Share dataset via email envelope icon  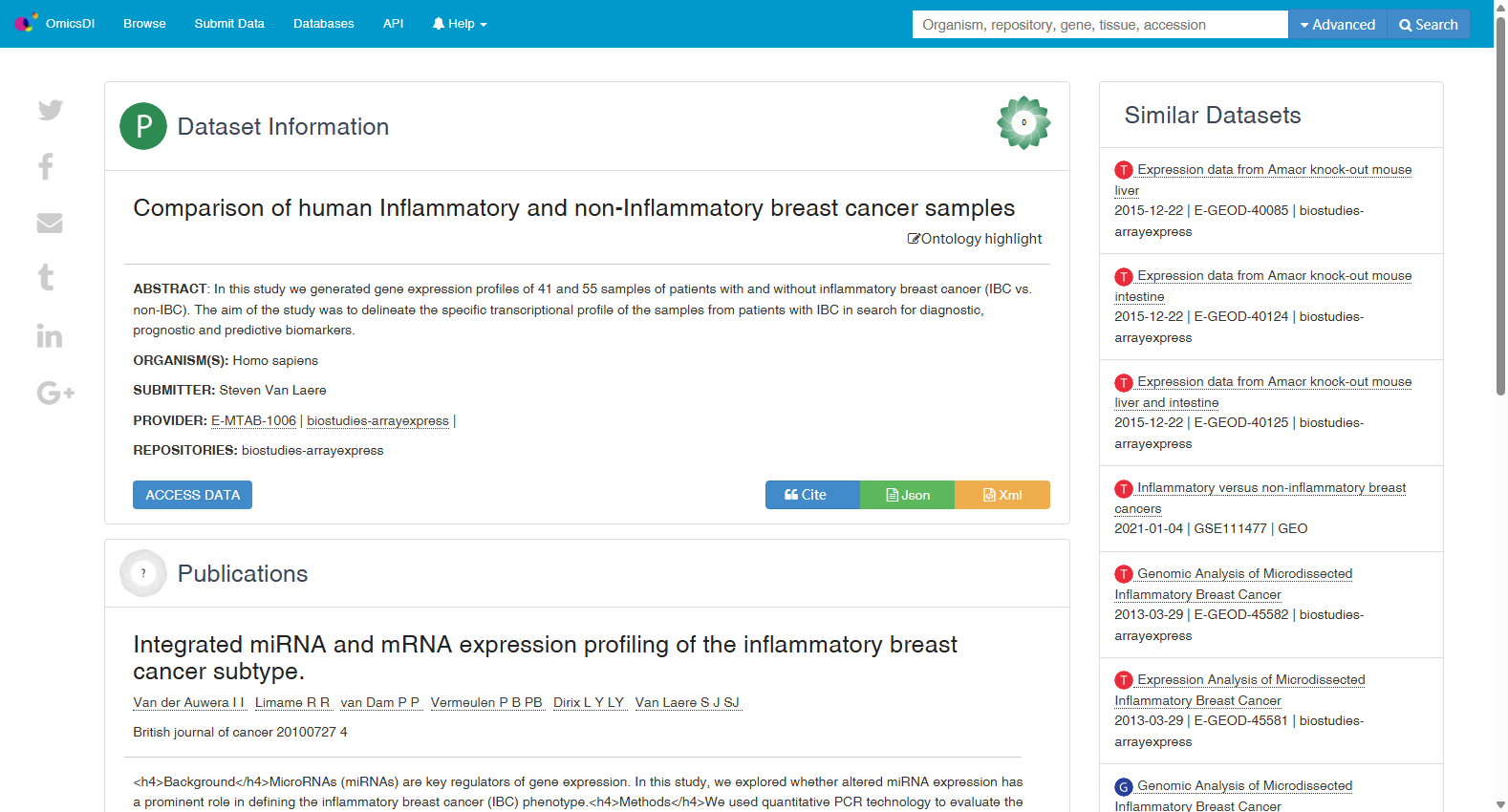tap(50, 223)
